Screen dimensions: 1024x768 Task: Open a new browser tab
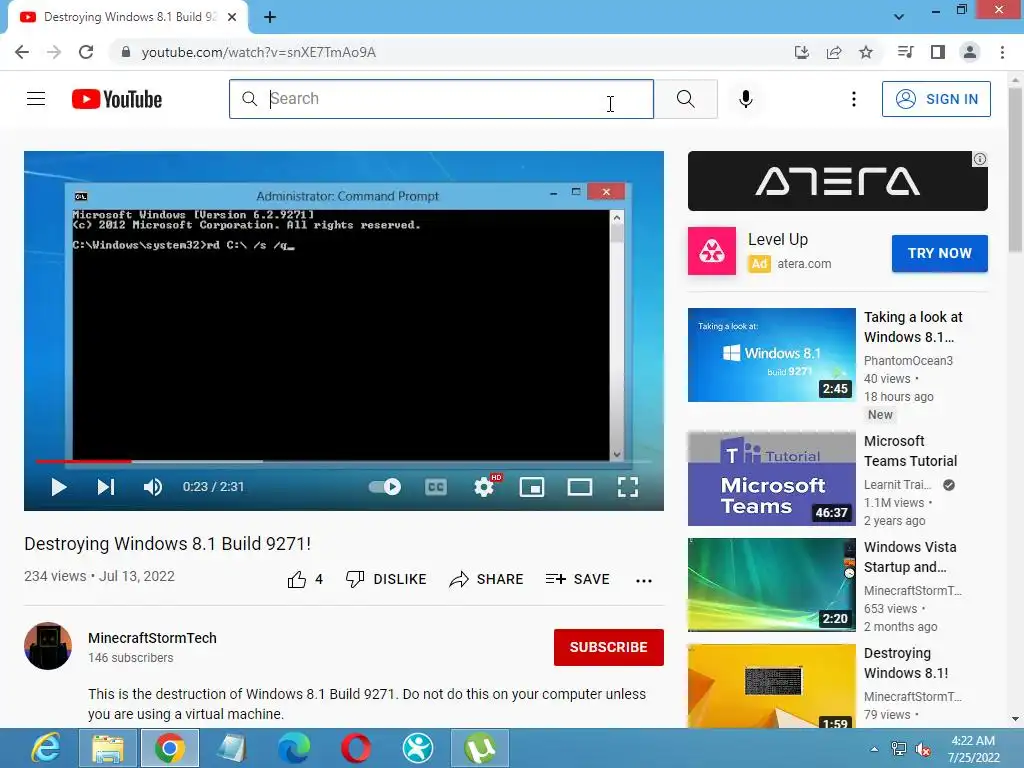pos(270,18)
